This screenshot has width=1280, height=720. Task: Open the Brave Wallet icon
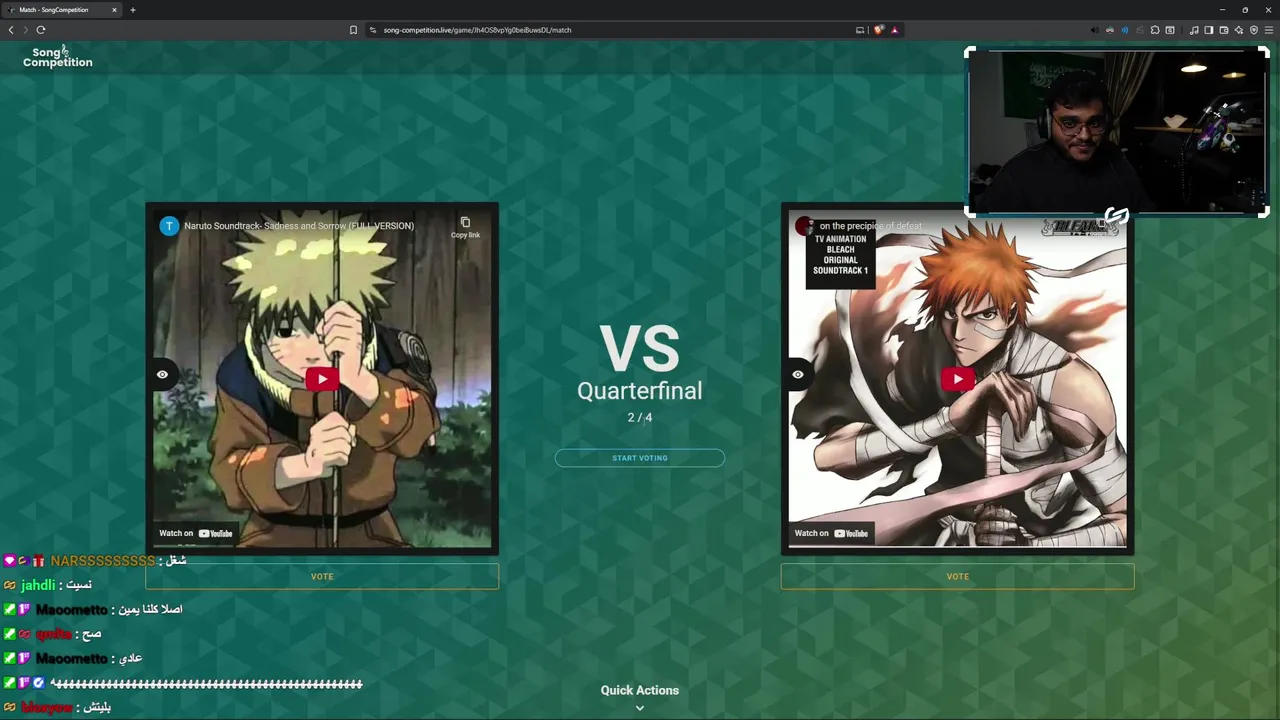pos(1224,30)
